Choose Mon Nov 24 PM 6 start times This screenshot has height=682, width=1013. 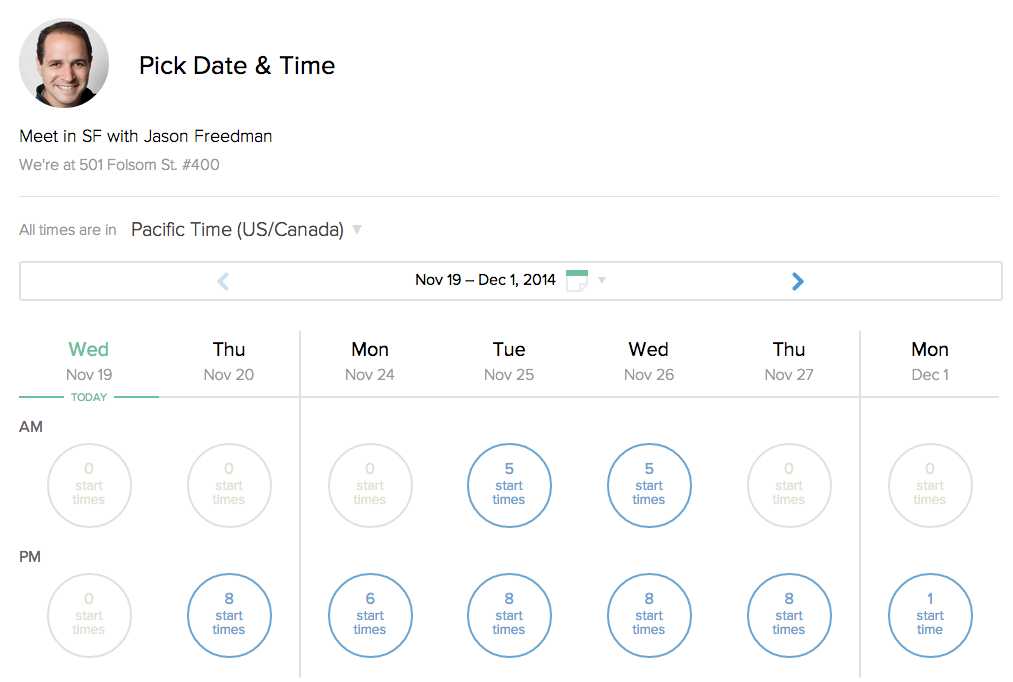coord(370,616)
